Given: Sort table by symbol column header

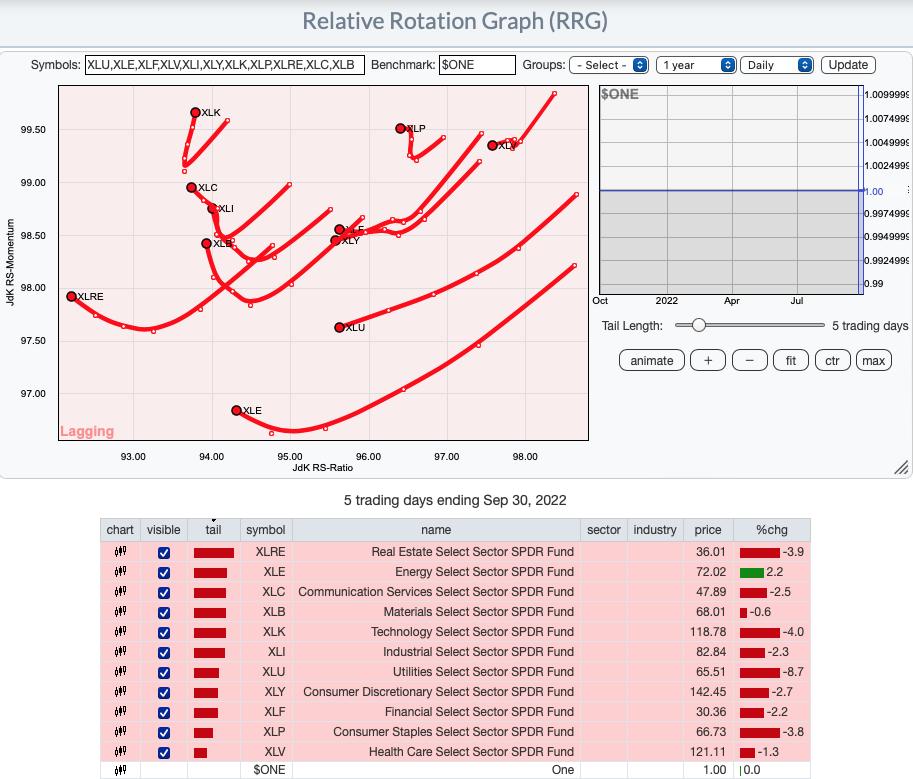Looking at the screenshot, I should [x=265, y=530].
